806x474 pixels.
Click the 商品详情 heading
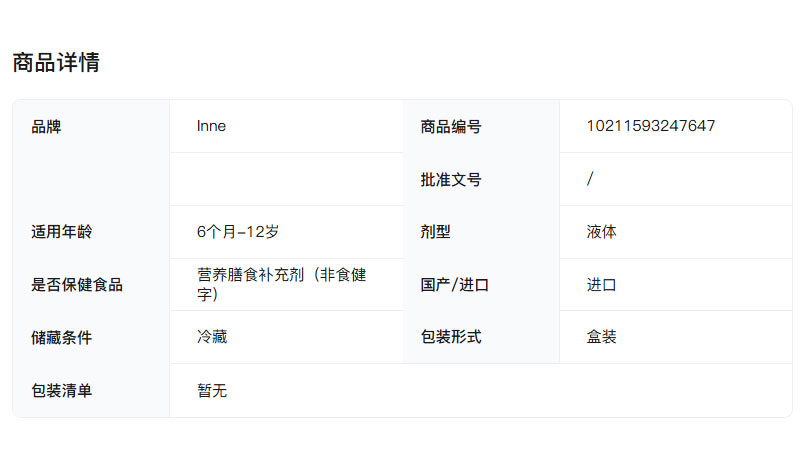(56, 62)
